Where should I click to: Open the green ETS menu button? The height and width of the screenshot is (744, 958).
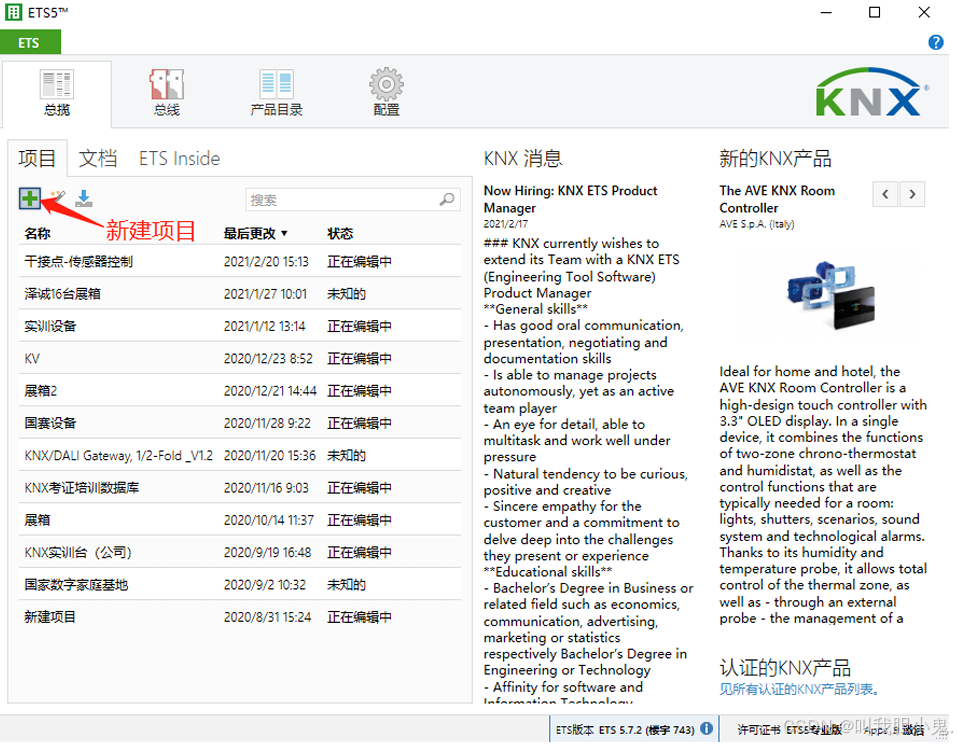(30, 43)
